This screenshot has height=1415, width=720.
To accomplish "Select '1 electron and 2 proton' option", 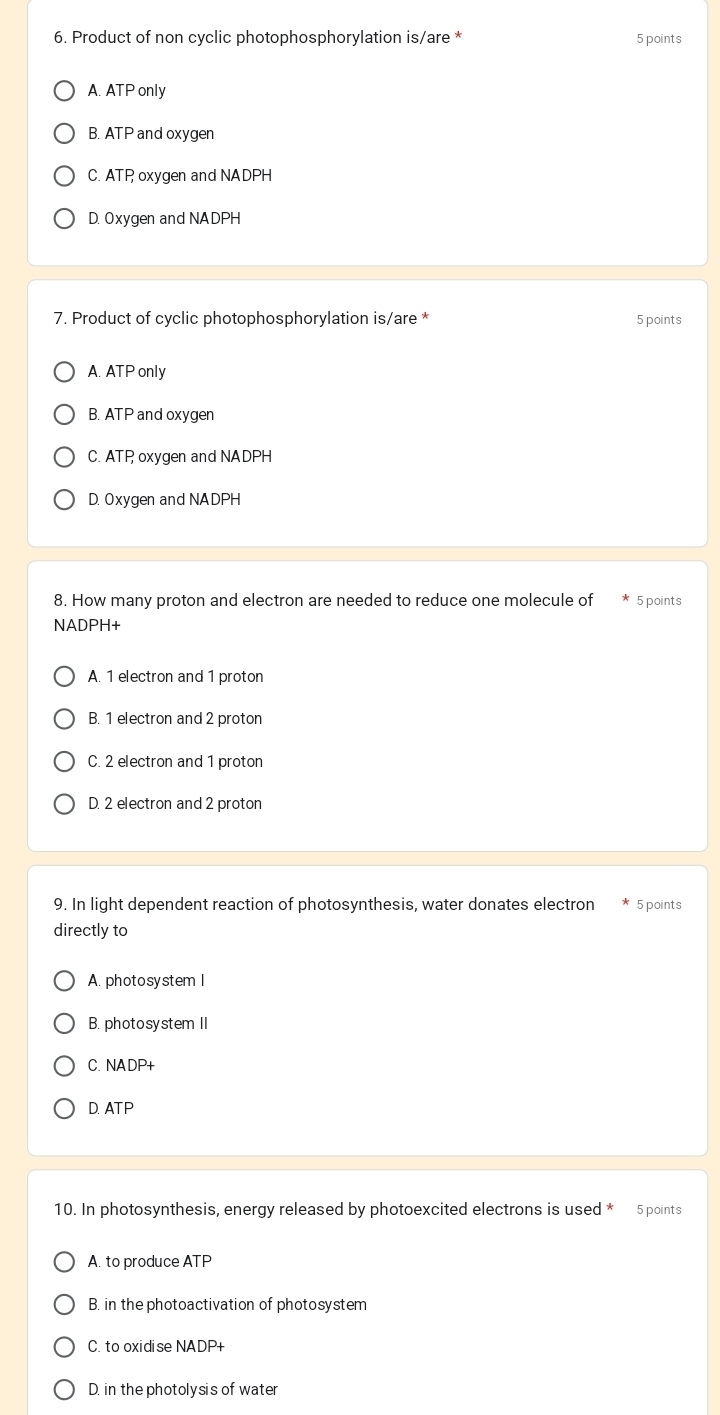I will point(64,719).
